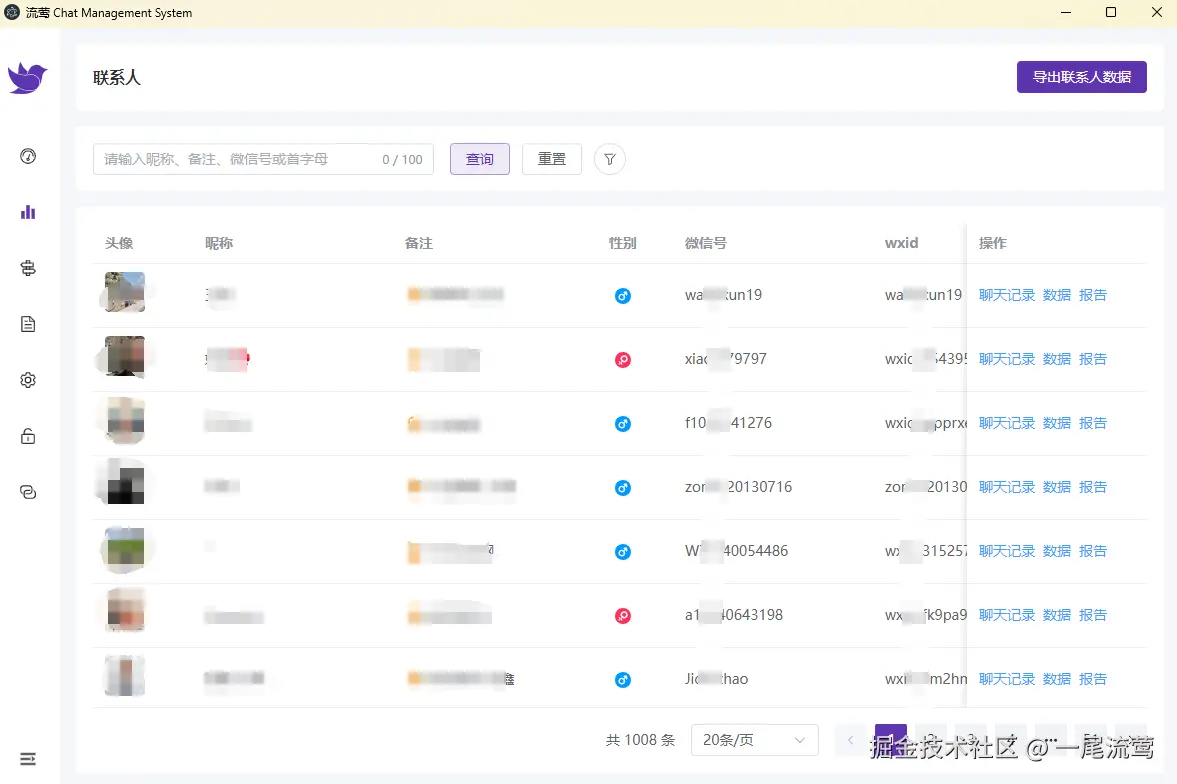Select the highlighted current page button
The height and width of the screenshot is (784, 1177).
890,740
